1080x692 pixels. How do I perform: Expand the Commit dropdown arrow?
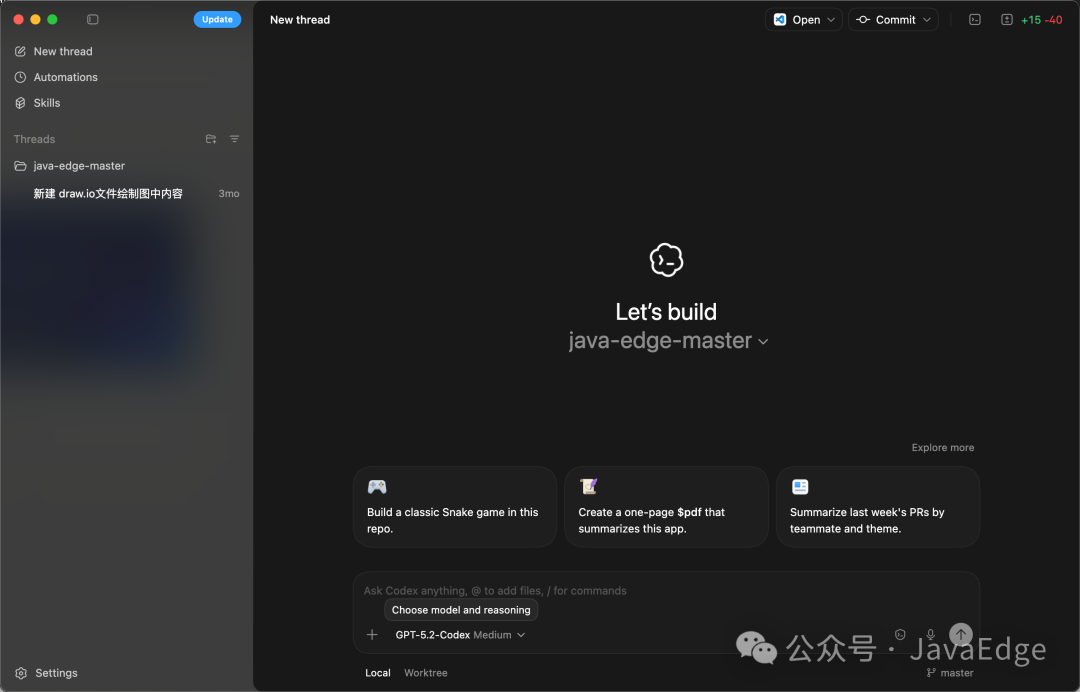927,20
